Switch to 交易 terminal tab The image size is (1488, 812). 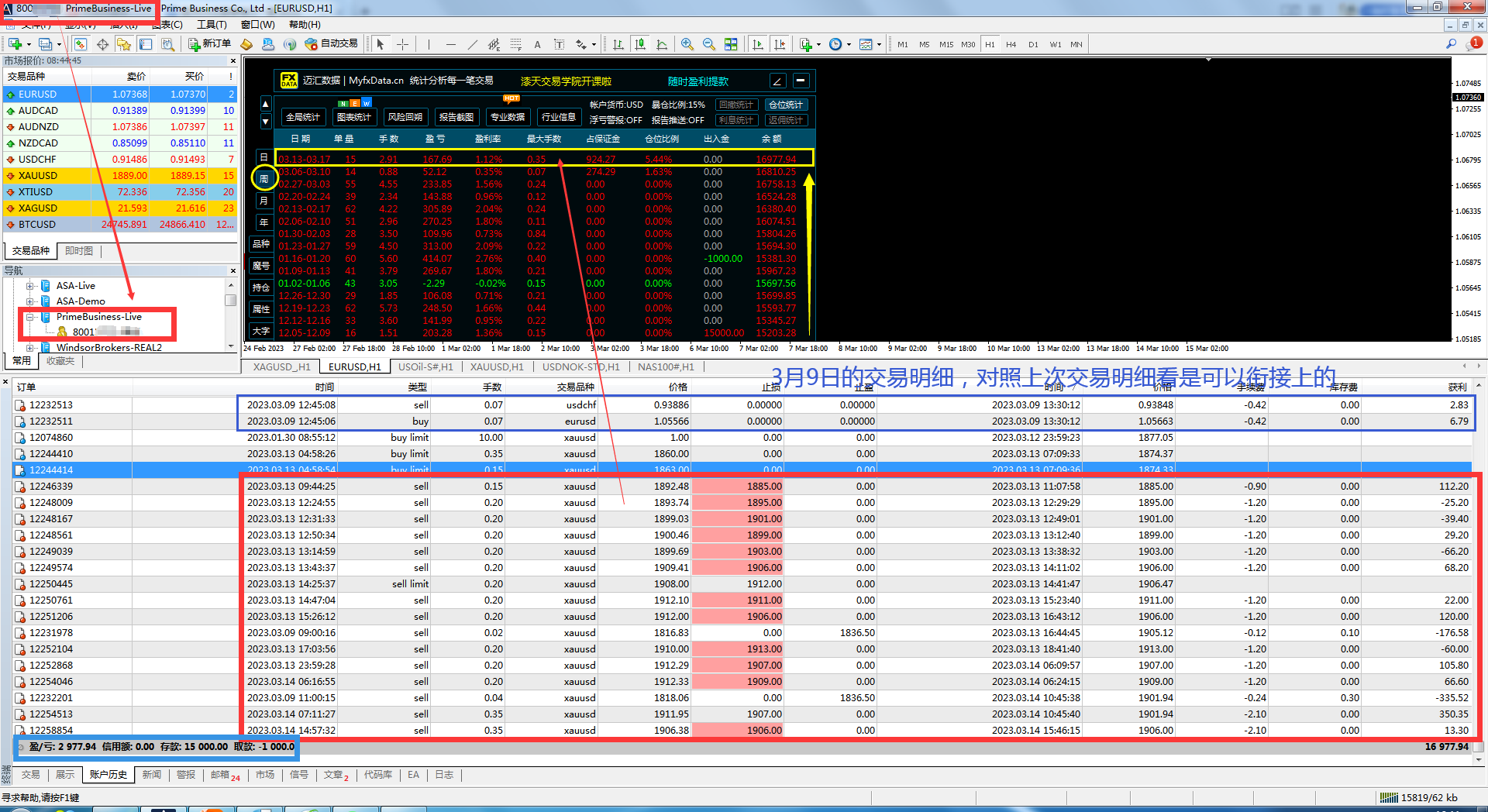(30, 775)
